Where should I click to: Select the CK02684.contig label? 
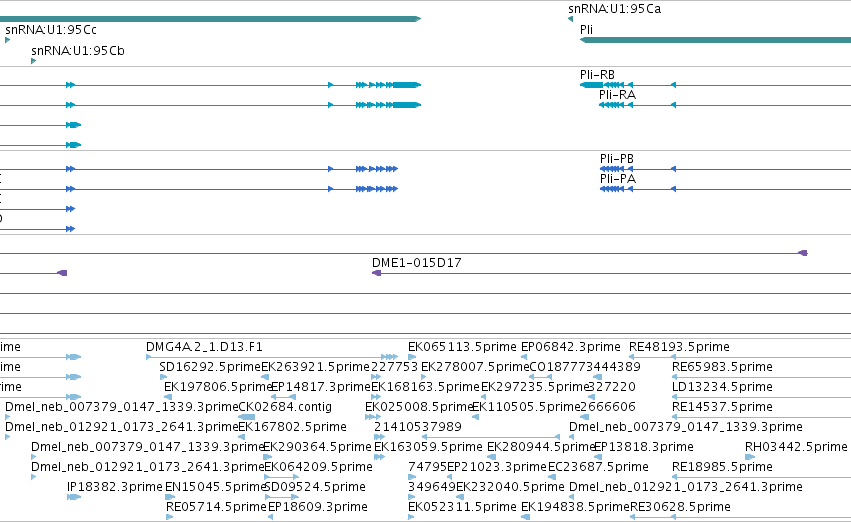[285, 407]
